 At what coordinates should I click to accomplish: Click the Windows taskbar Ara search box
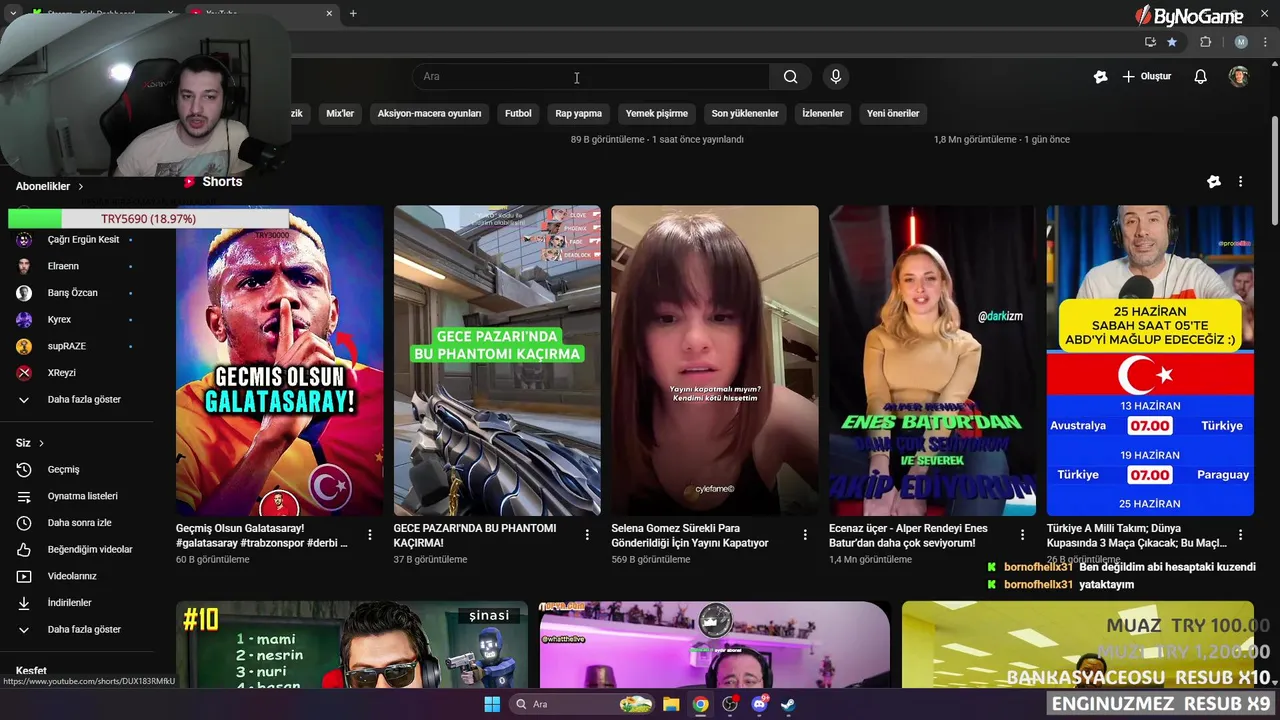[x=580, y=704]
